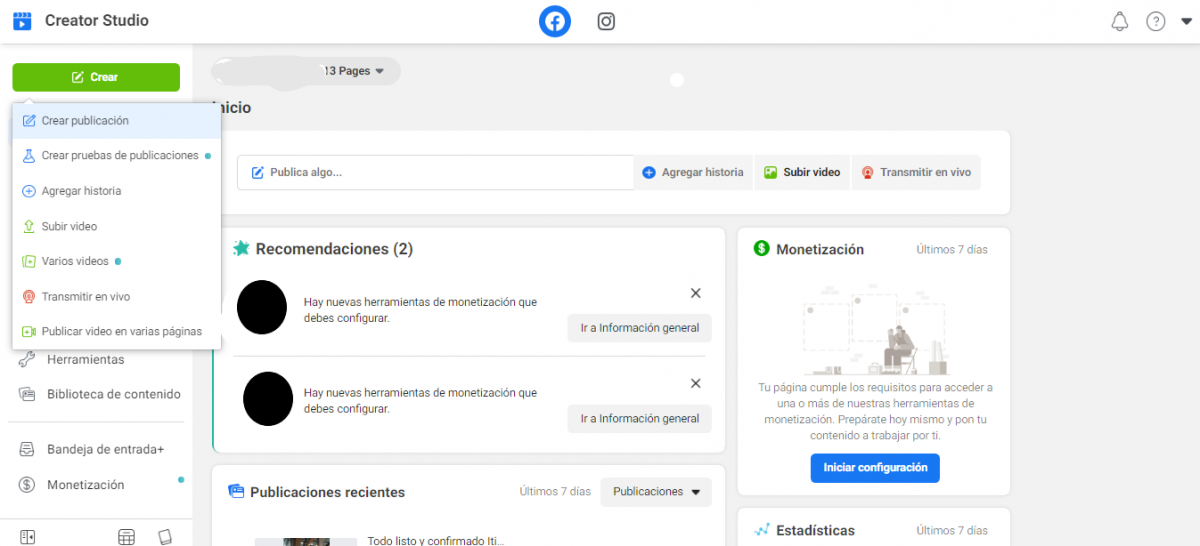
Task: Open notifications bell icon
Action: 1119,21
